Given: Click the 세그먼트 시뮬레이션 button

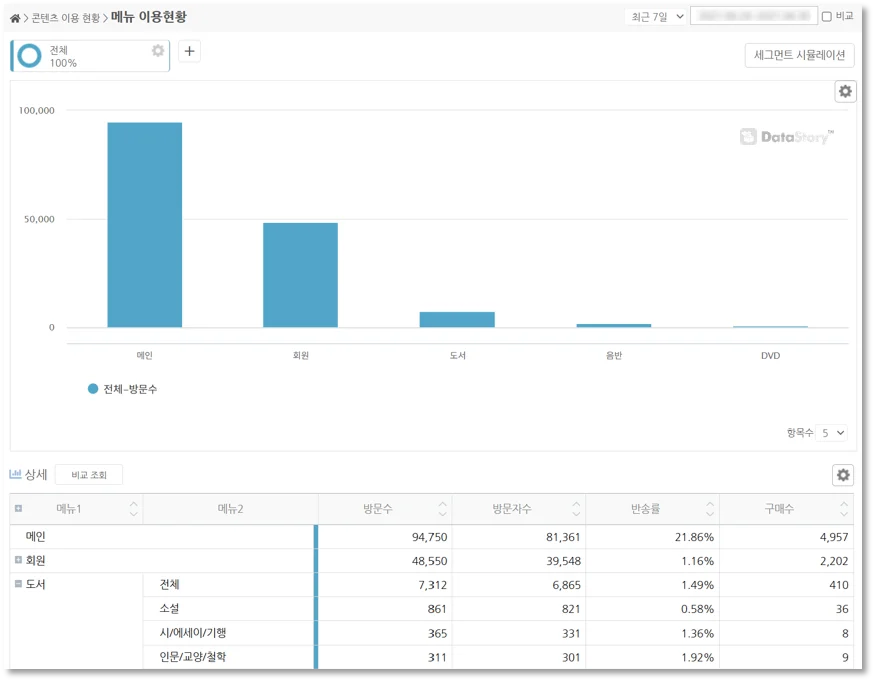Looking at the screenshot, I should pos(799,55).
